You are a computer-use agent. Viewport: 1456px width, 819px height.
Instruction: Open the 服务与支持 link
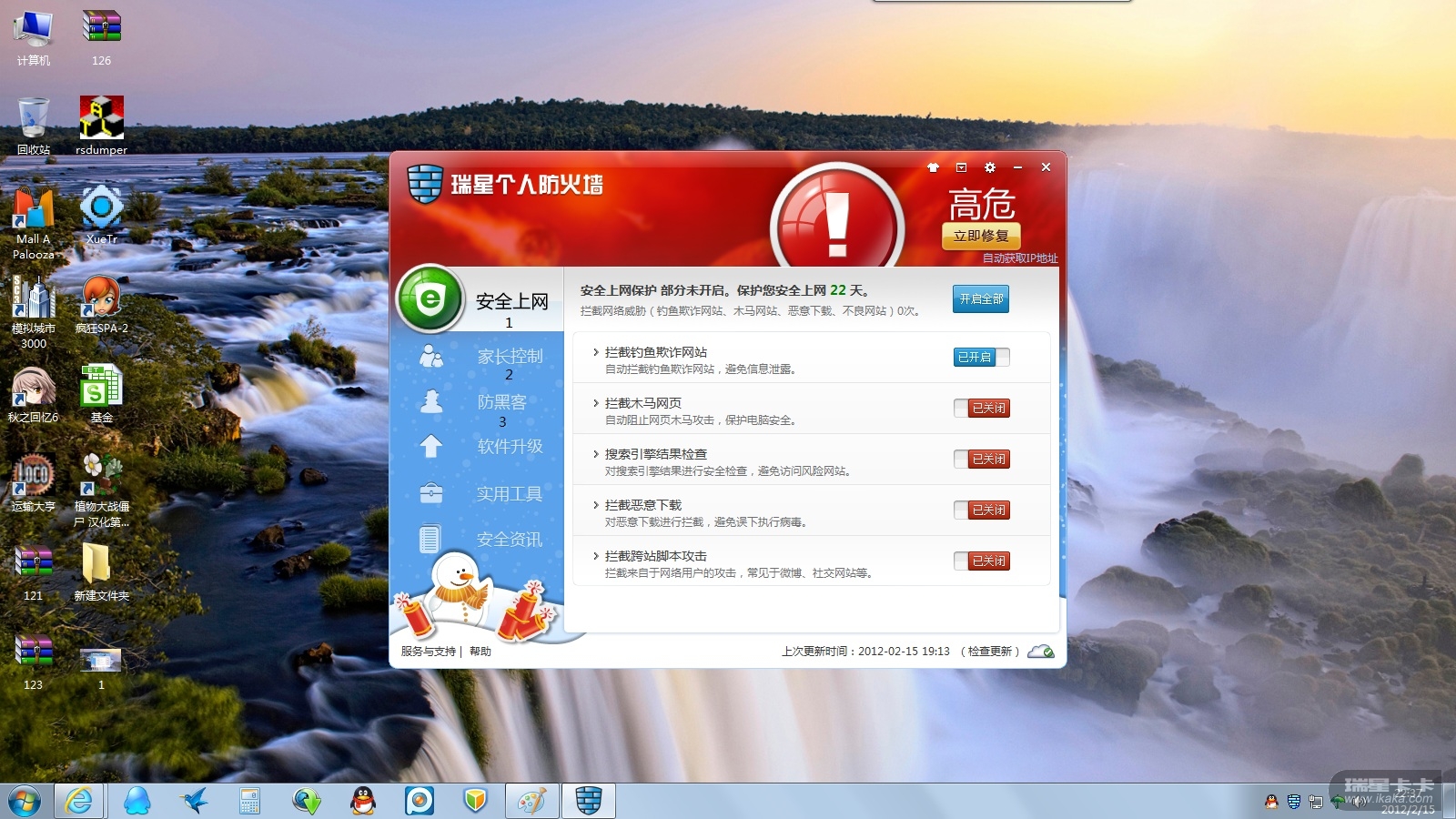[428, 652]
